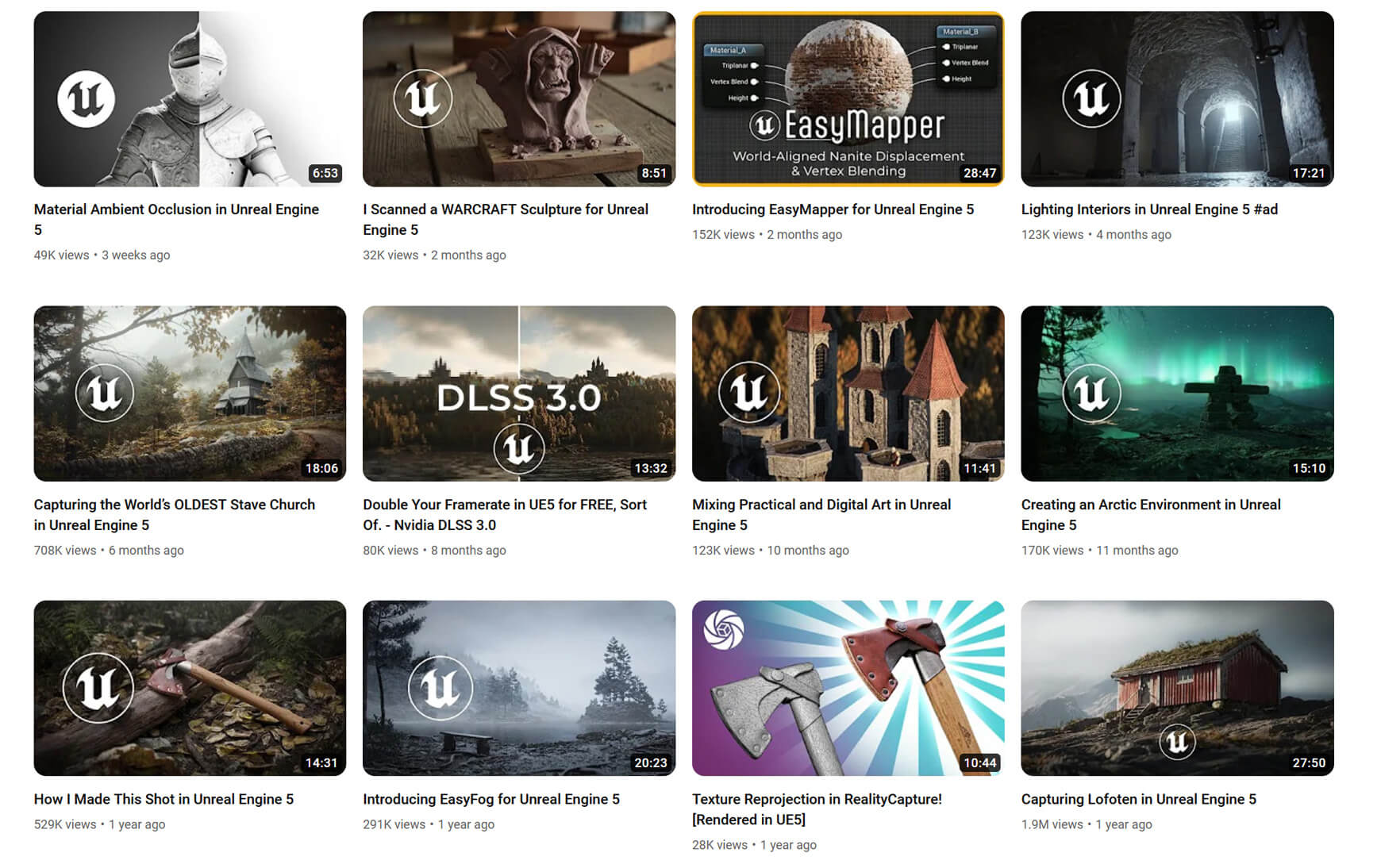Screen dimensions: 1381x868
Task: Click the 20:23 duration badge
Action: pos(651,762)
